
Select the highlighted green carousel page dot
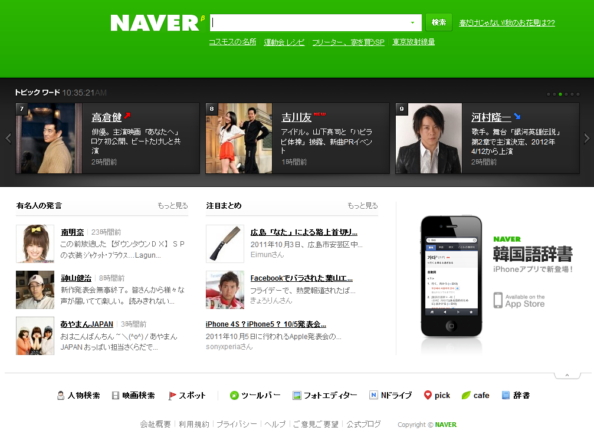point(560,94)
